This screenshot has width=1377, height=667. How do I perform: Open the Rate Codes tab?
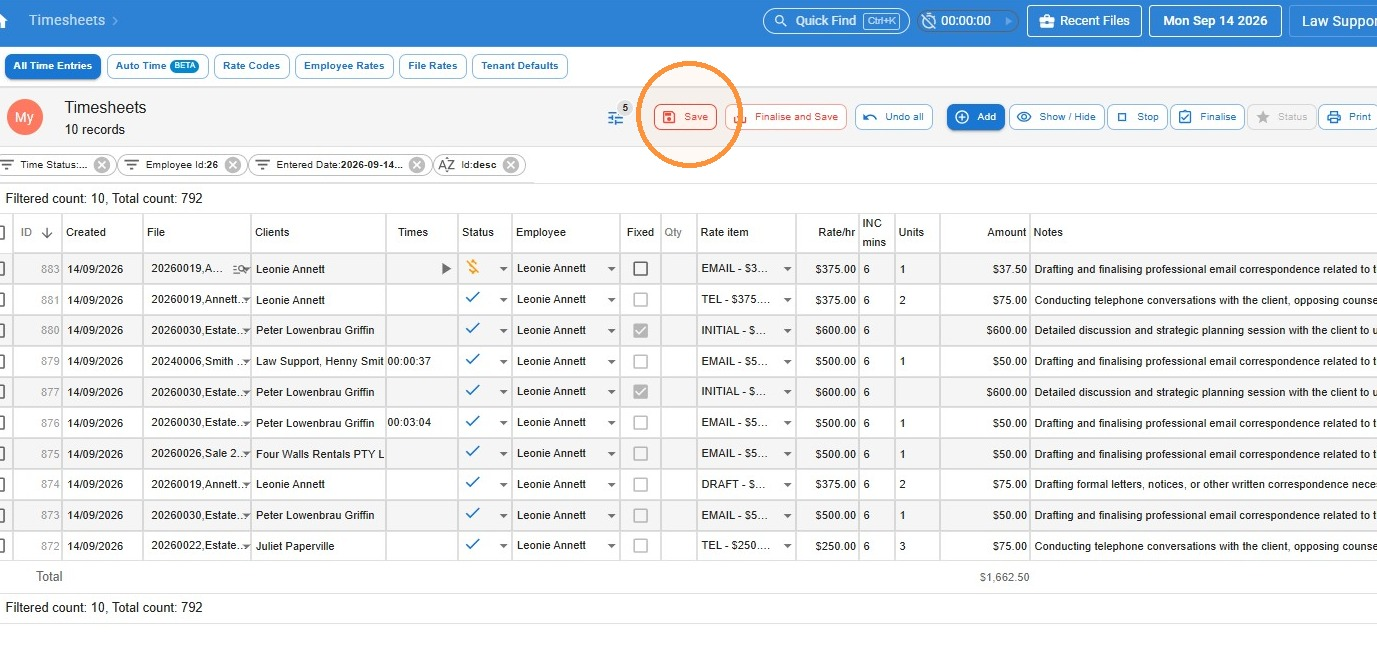252,66
